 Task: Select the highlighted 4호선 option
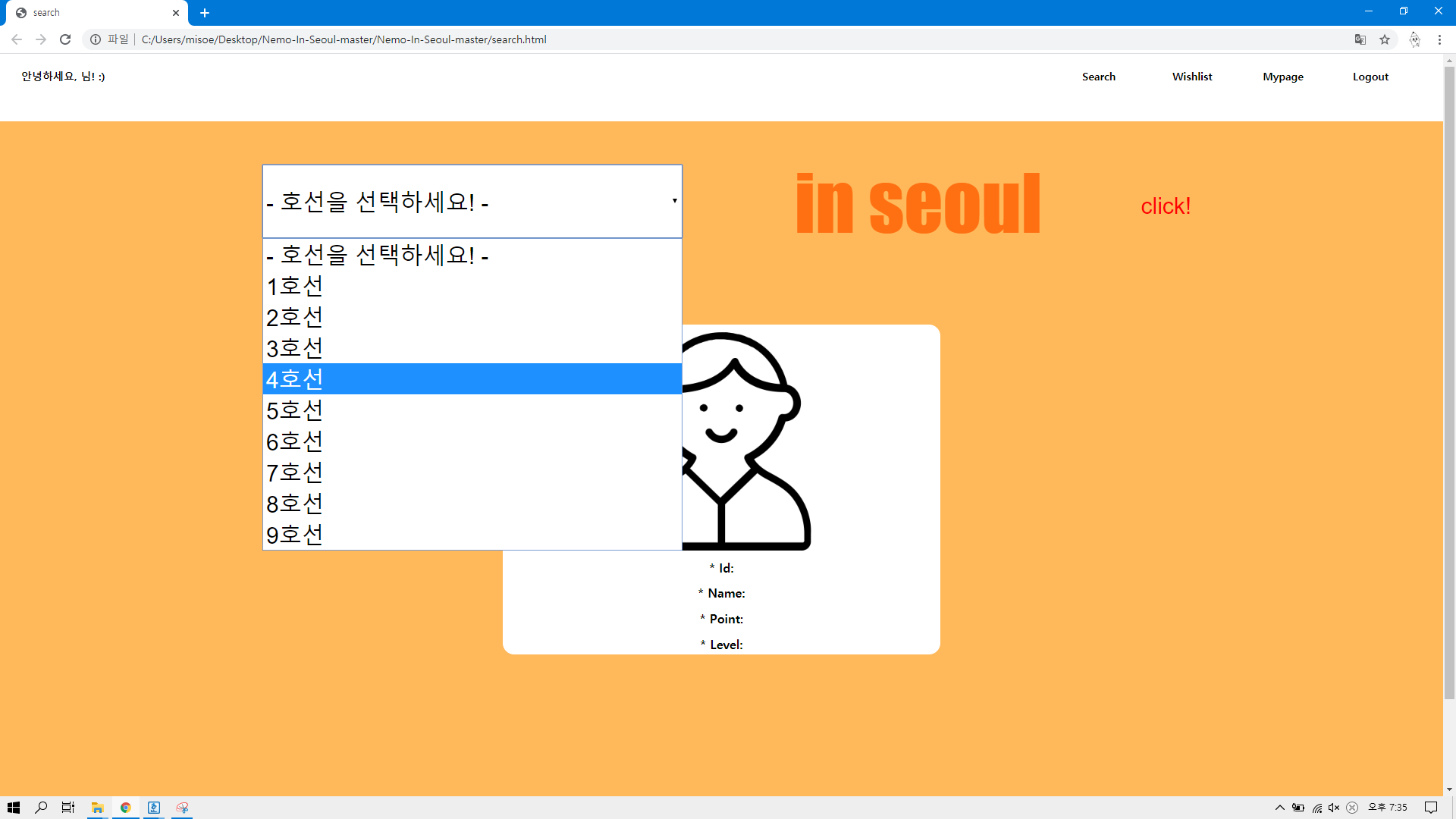(472, 379)
